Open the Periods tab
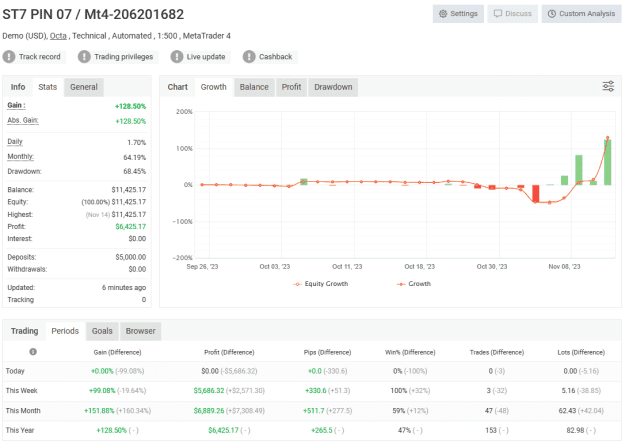 [65, 331]
